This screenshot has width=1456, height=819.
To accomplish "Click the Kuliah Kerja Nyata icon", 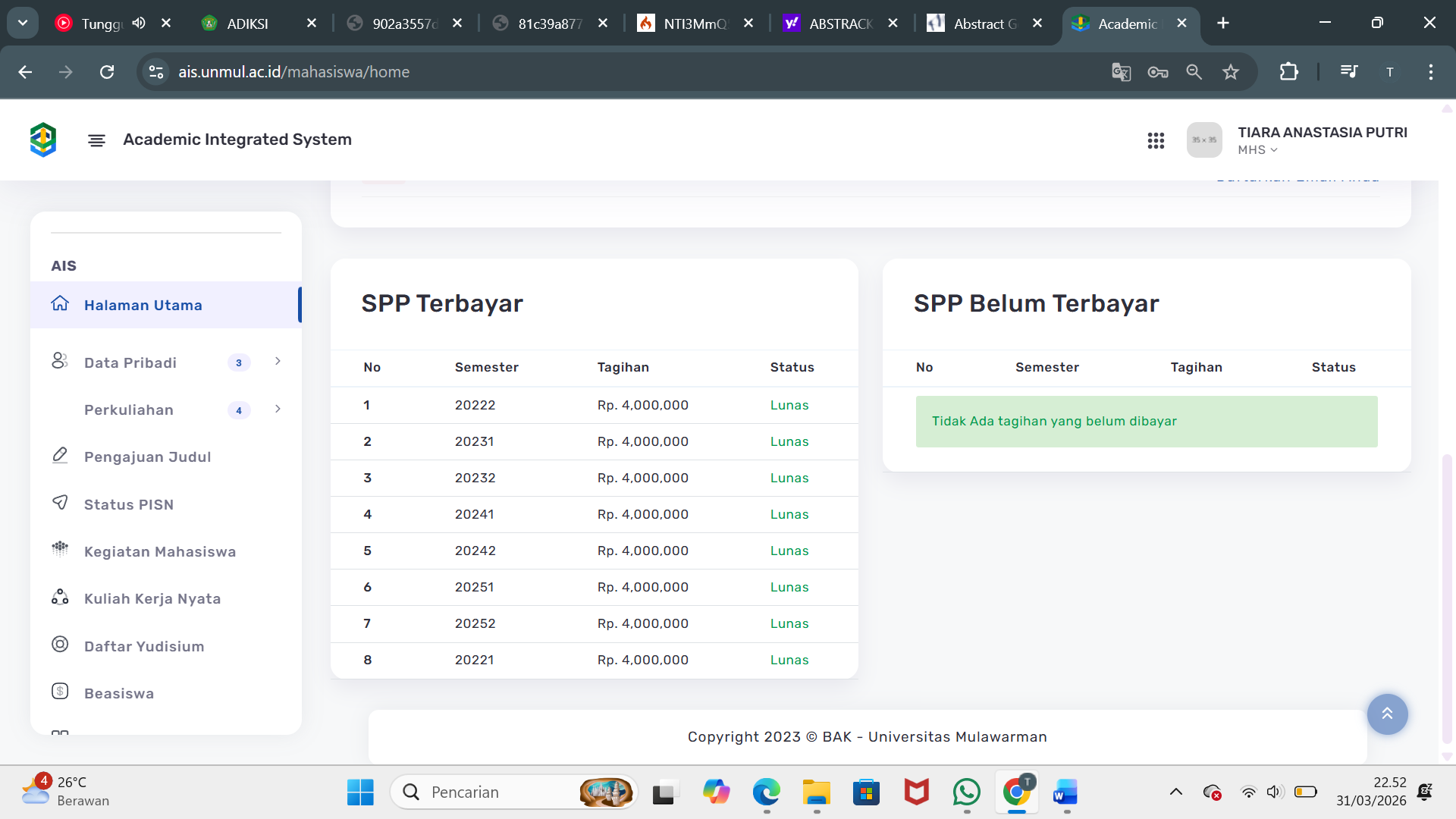I will (60, 598).
